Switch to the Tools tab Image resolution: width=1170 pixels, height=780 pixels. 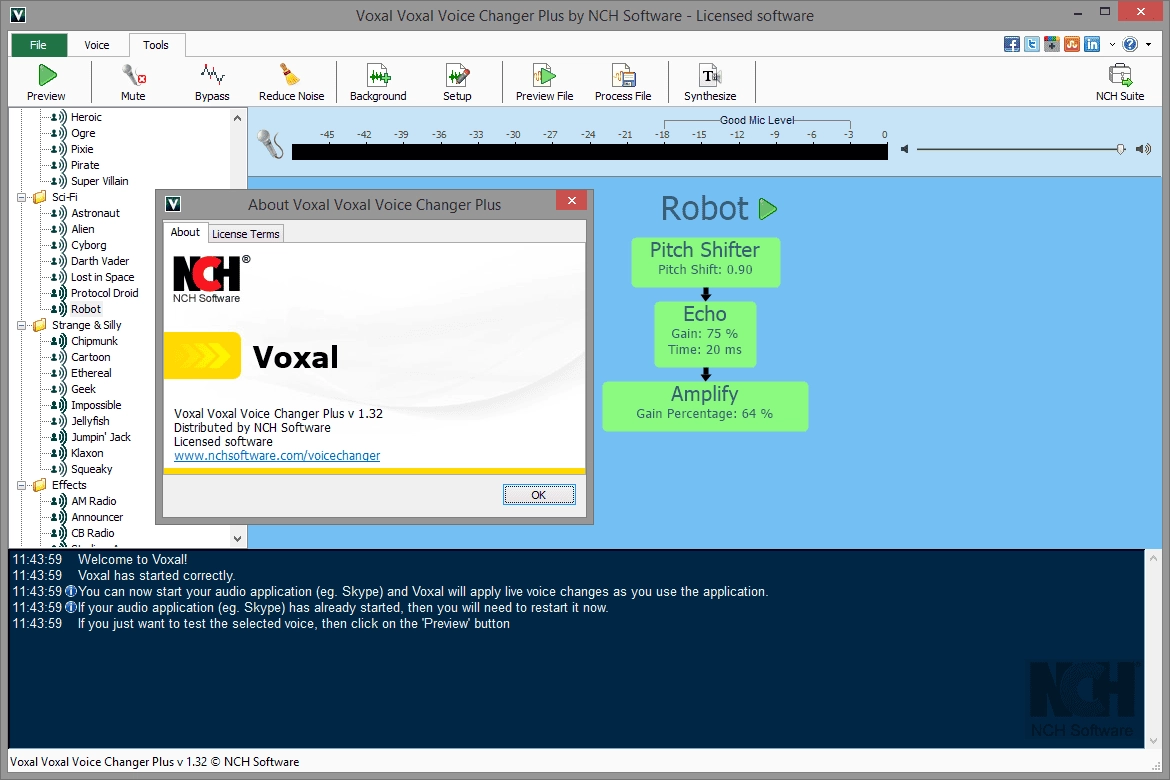tap(156, 45)
